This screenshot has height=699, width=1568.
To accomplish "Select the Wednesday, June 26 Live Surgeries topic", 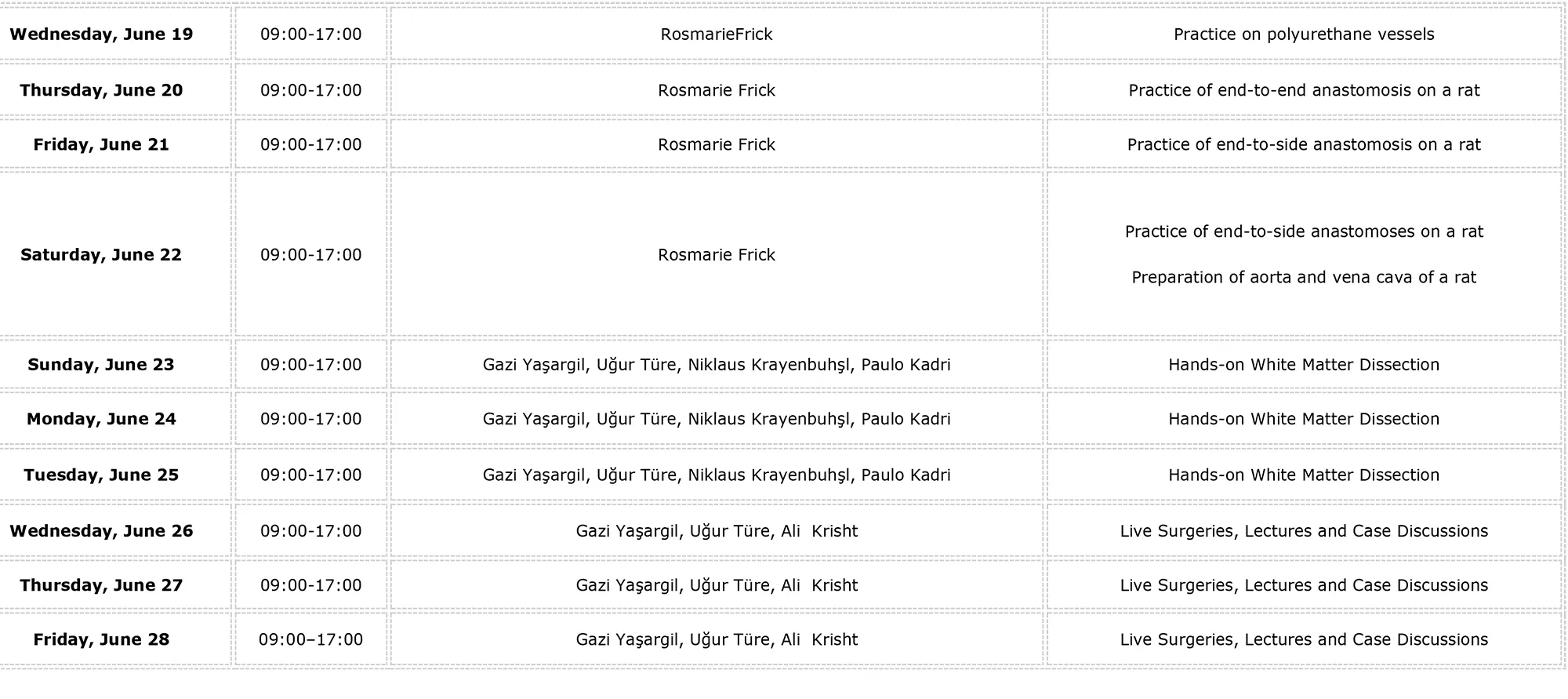I will click(1304, 531).
